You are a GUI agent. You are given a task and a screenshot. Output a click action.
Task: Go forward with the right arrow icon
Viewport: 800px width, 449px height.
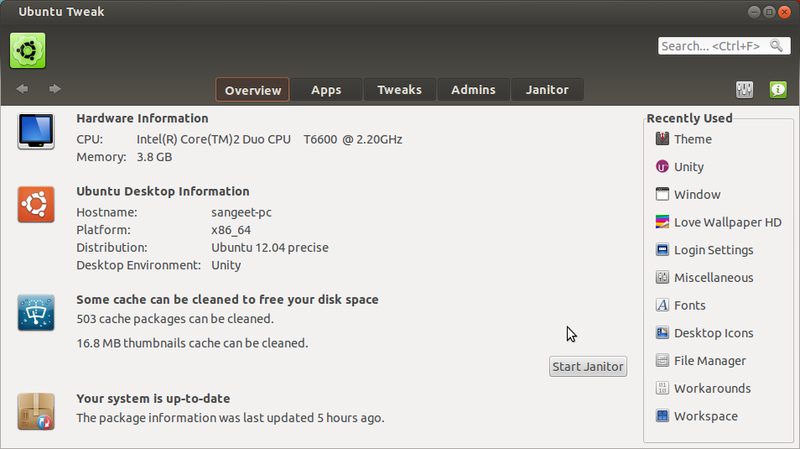click(x=55, y=89)
